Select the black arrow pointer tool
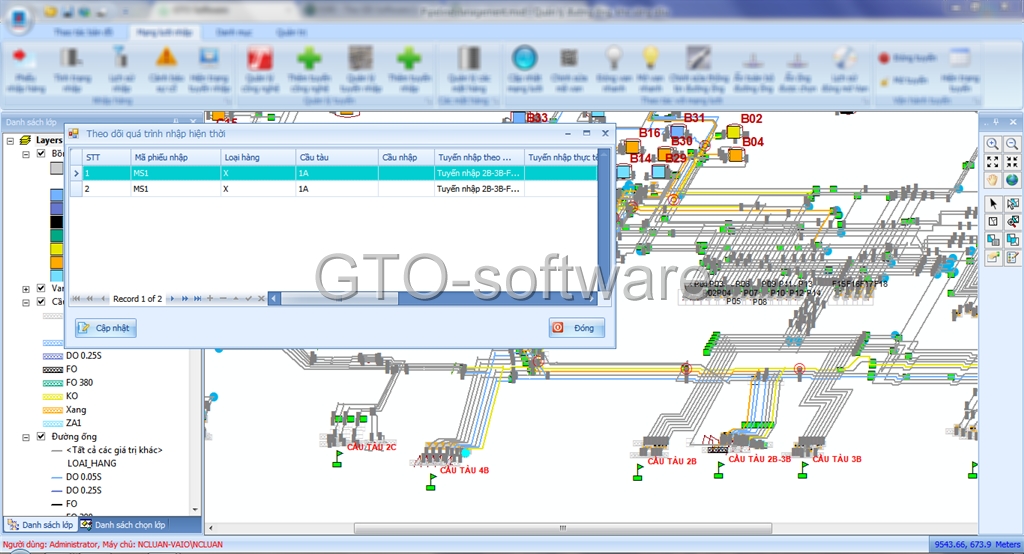 pyautogui.click(x=993, y=204)
